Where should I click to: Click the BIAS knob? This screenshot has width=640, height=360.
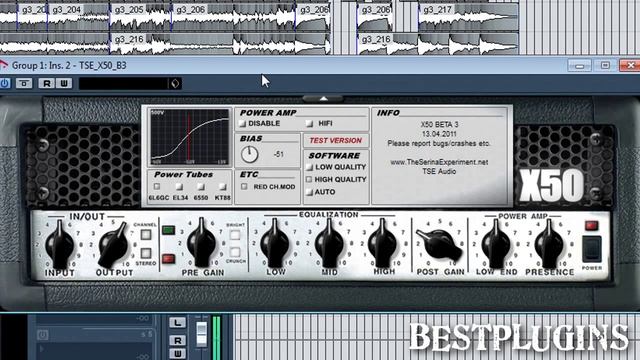tap(249, 154)
